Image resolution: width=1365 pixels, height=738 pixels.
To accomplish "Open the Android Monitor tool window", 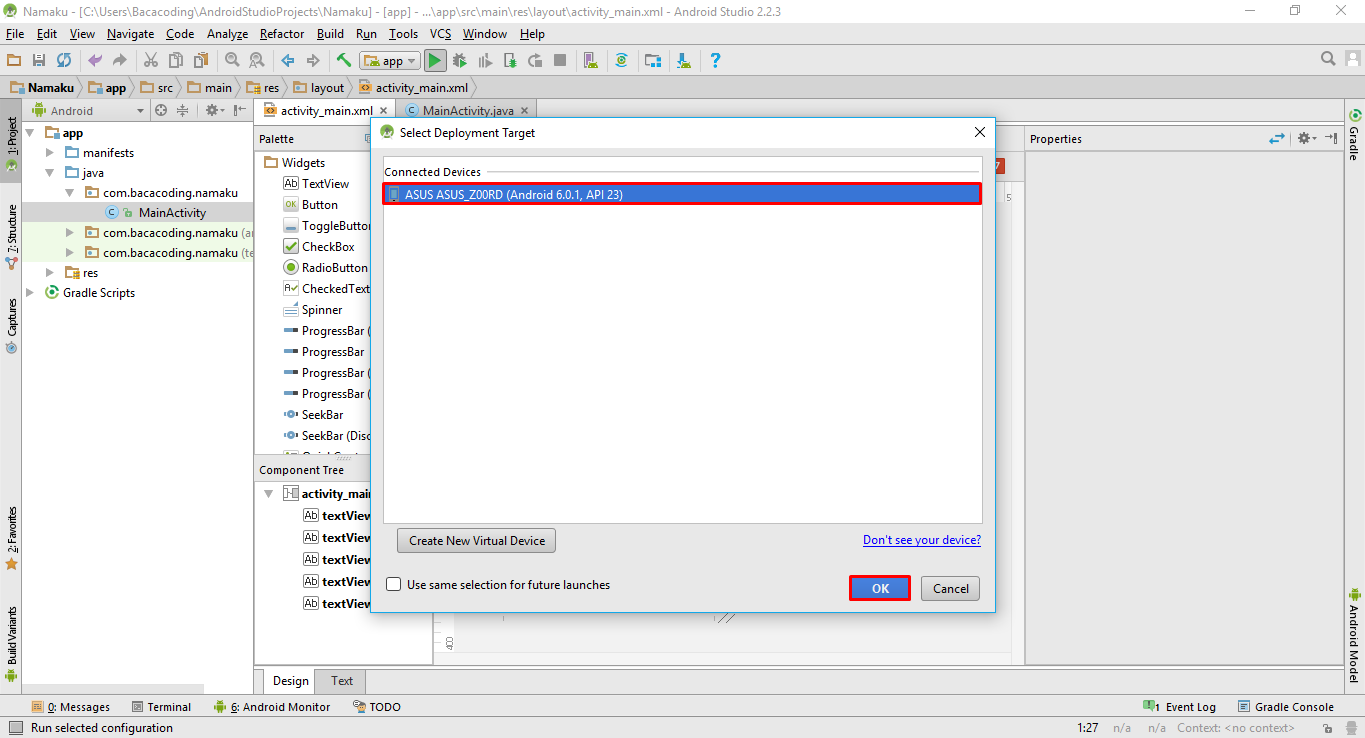I will [271, 707].
